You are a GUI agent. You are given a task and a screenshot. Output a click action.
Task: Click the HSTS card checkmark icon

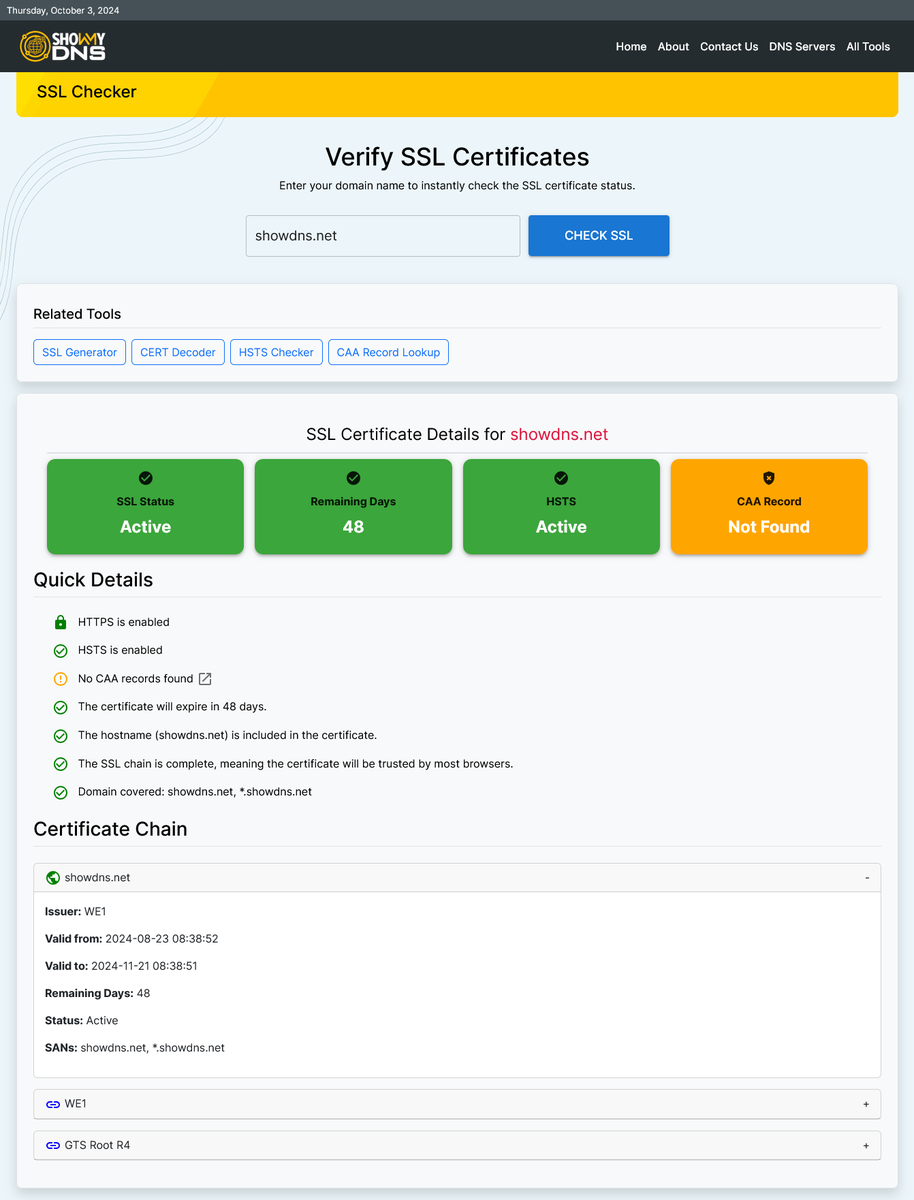point(561,478)
